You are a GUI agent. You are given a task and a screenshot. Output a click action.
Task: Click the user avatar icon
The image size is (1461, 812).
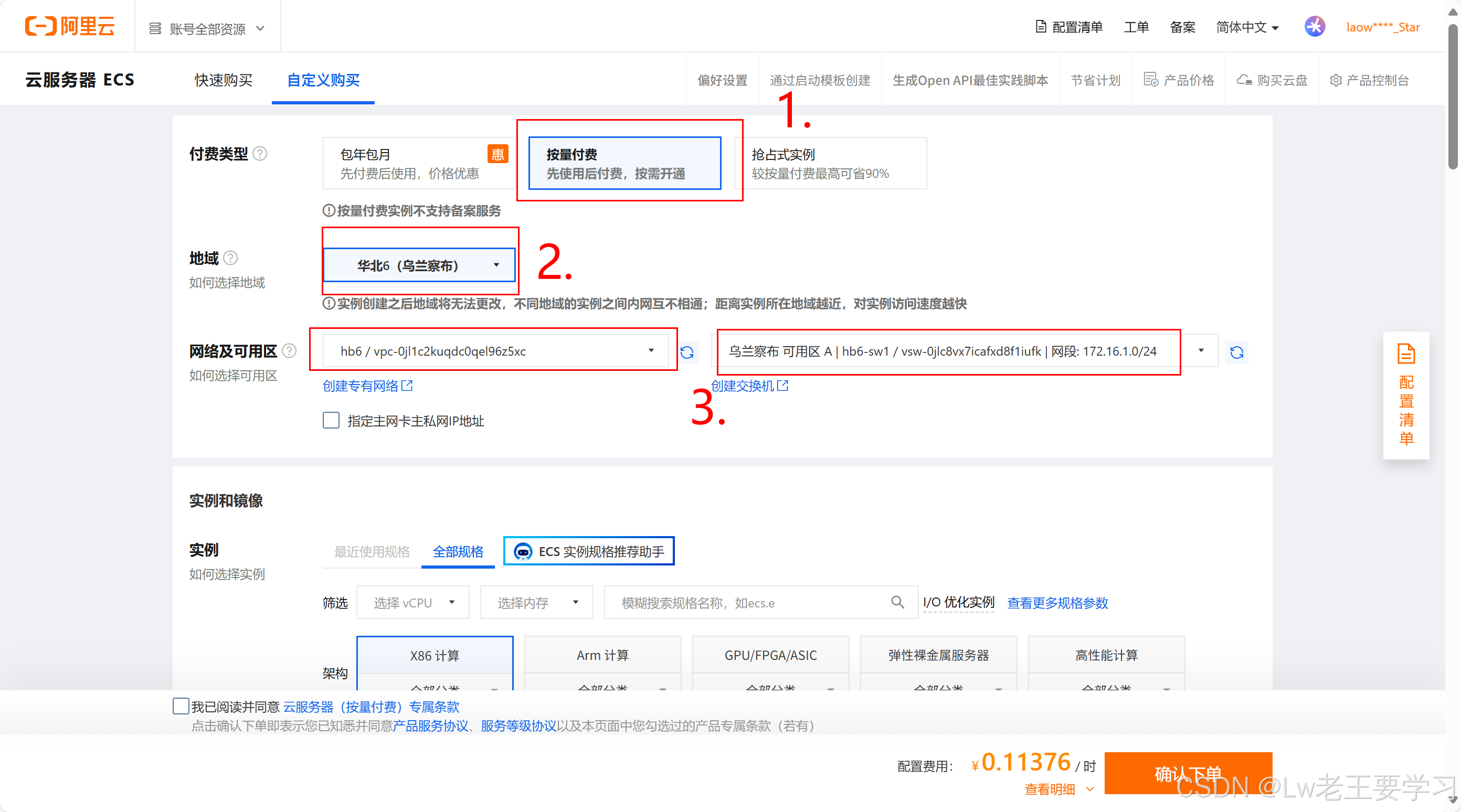1314,27
